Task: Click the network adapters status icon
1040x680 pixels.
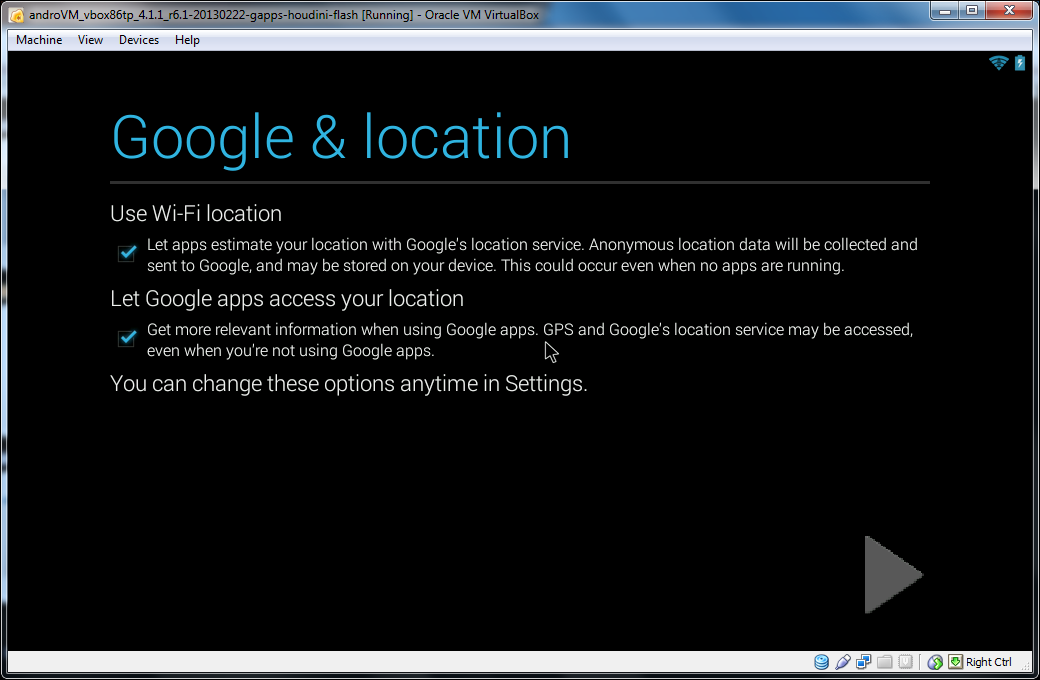Action: click(x=864, y=661)
